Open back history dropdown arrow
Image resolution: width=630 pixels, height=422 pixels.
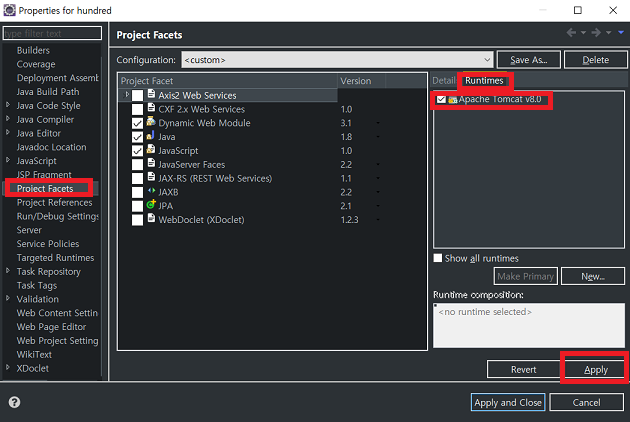pyautogui.click(x=583, y=33)
